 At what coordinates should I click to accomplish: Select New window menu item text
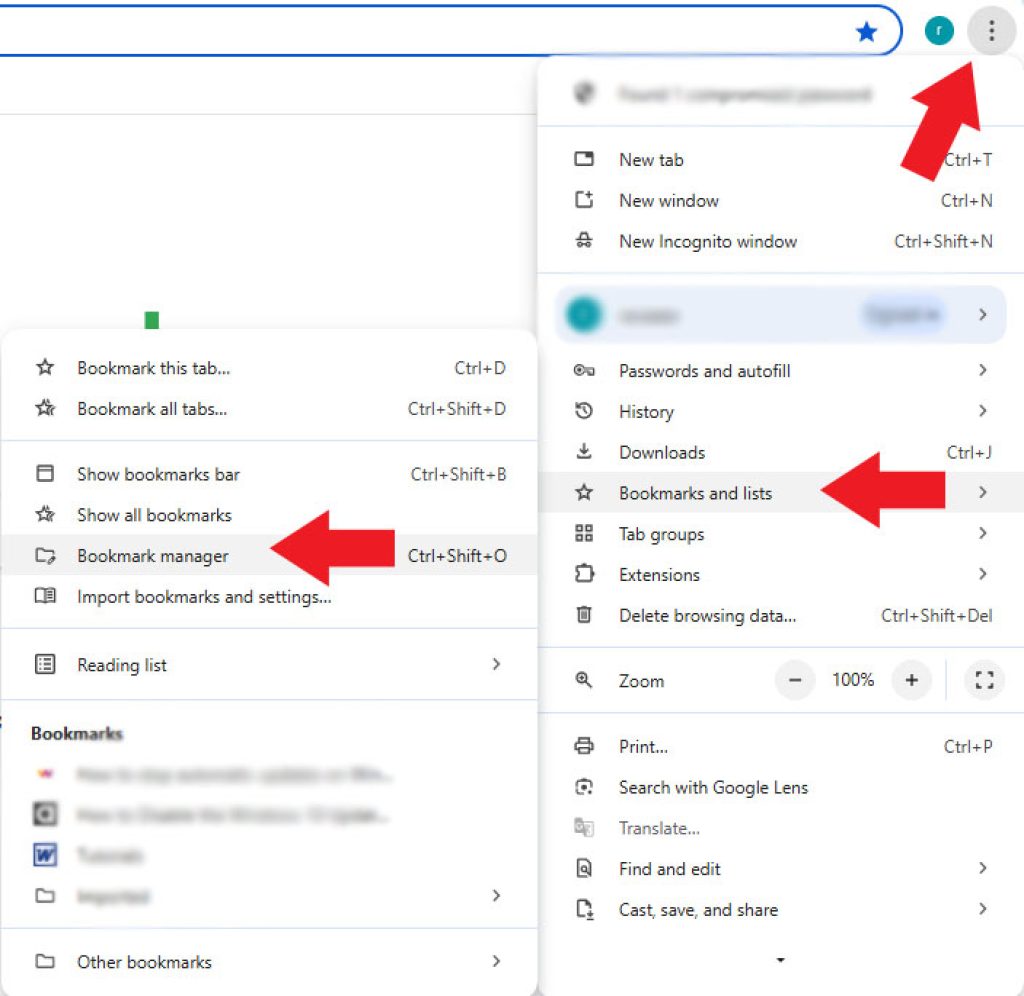click(x=669, y=201)
